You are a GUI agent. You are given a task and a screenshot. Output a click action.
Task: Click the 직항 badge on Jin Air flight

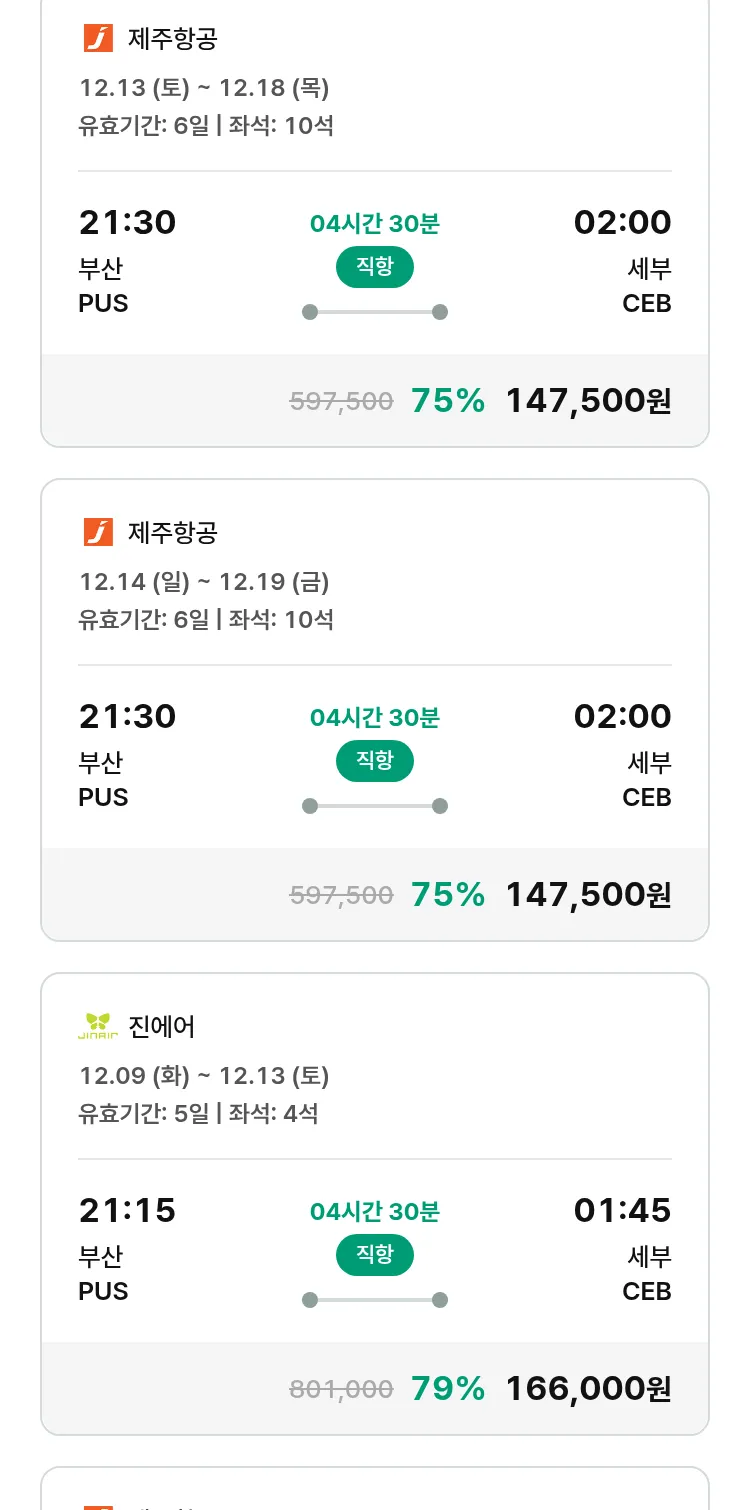374,1255
